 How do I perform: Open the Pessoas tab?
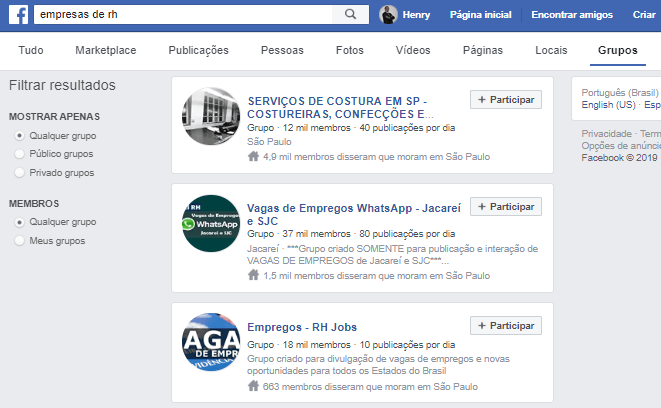coord(282,50)
